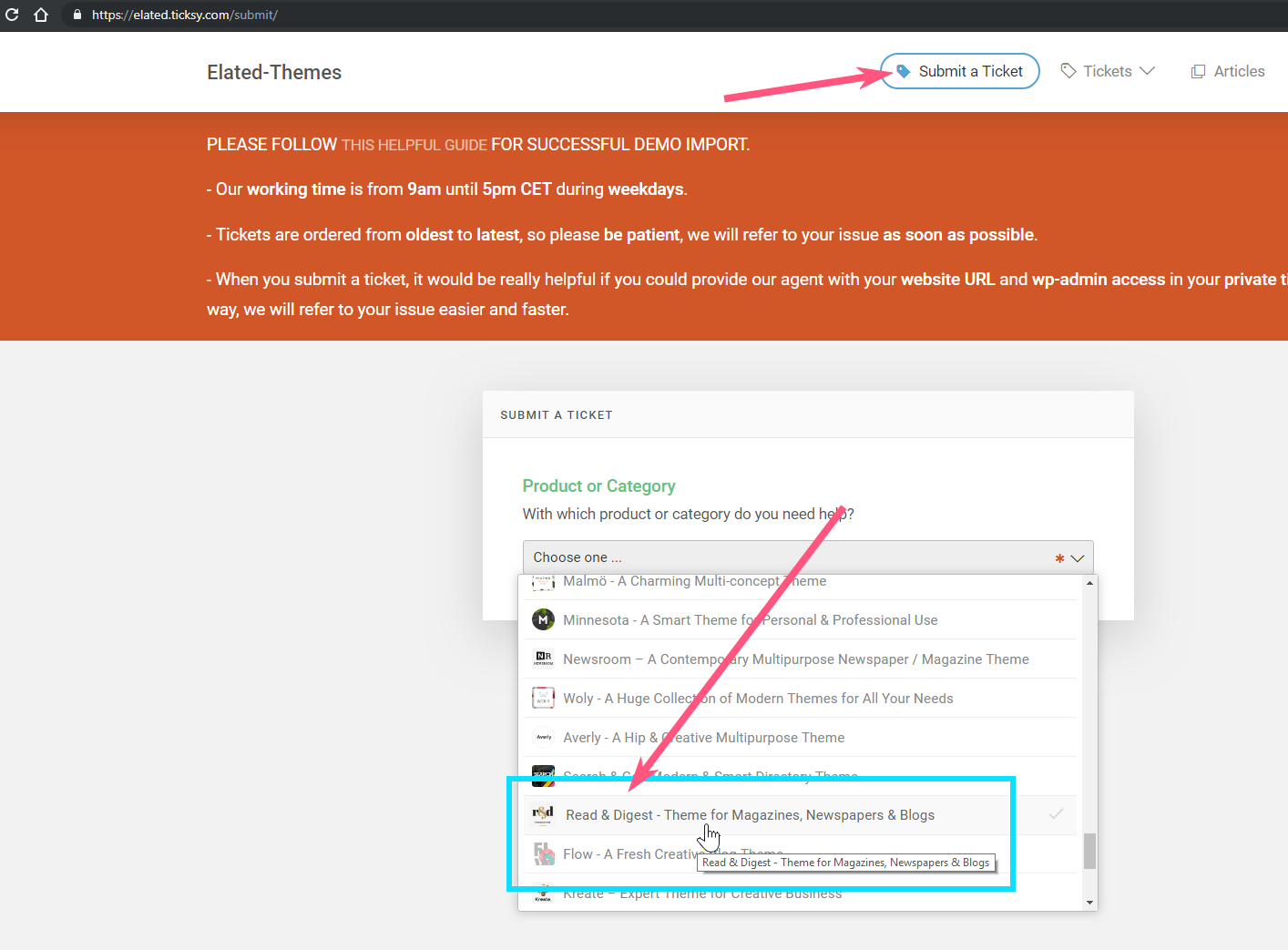
Task: Click the tag icon inside Submit a Ticket
Action: 903,71
